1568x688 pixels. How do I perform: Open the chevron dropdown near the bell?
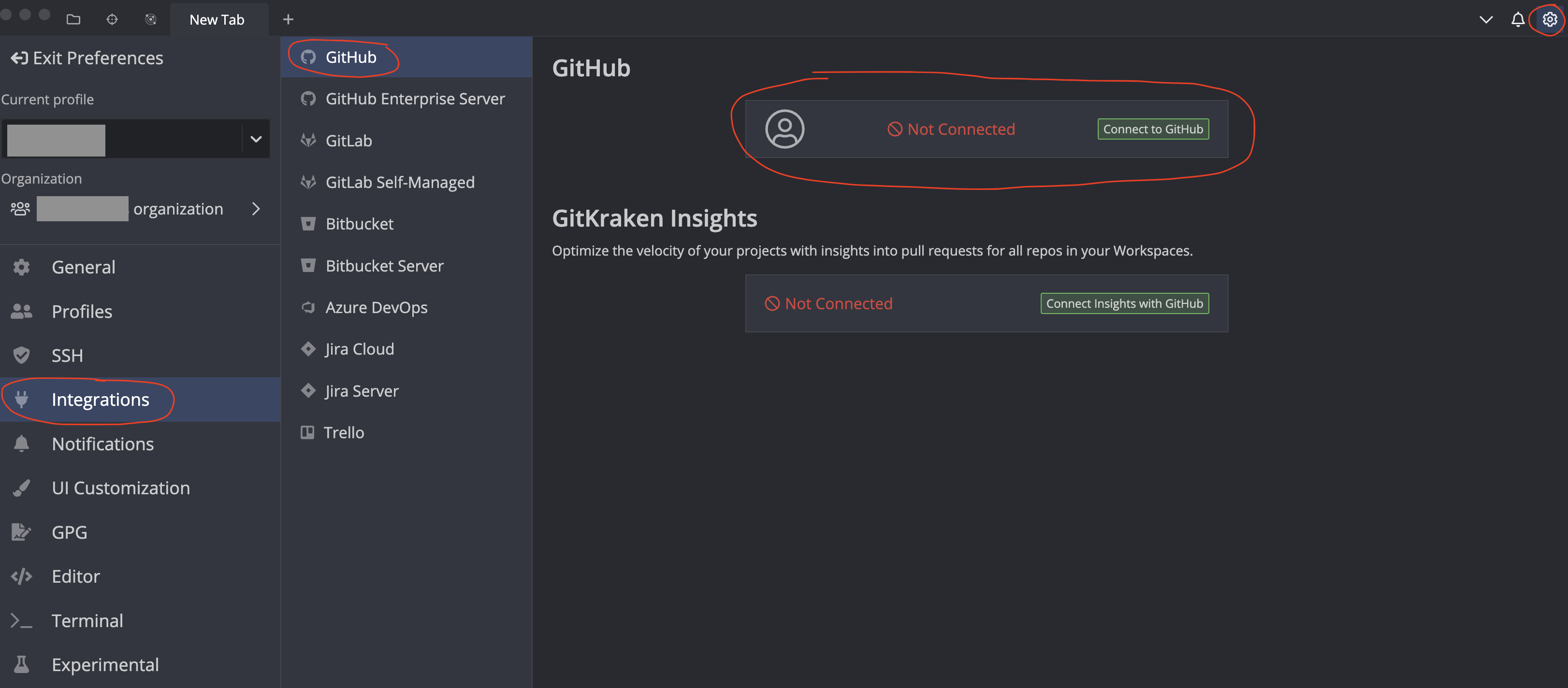click(1486, 19)
